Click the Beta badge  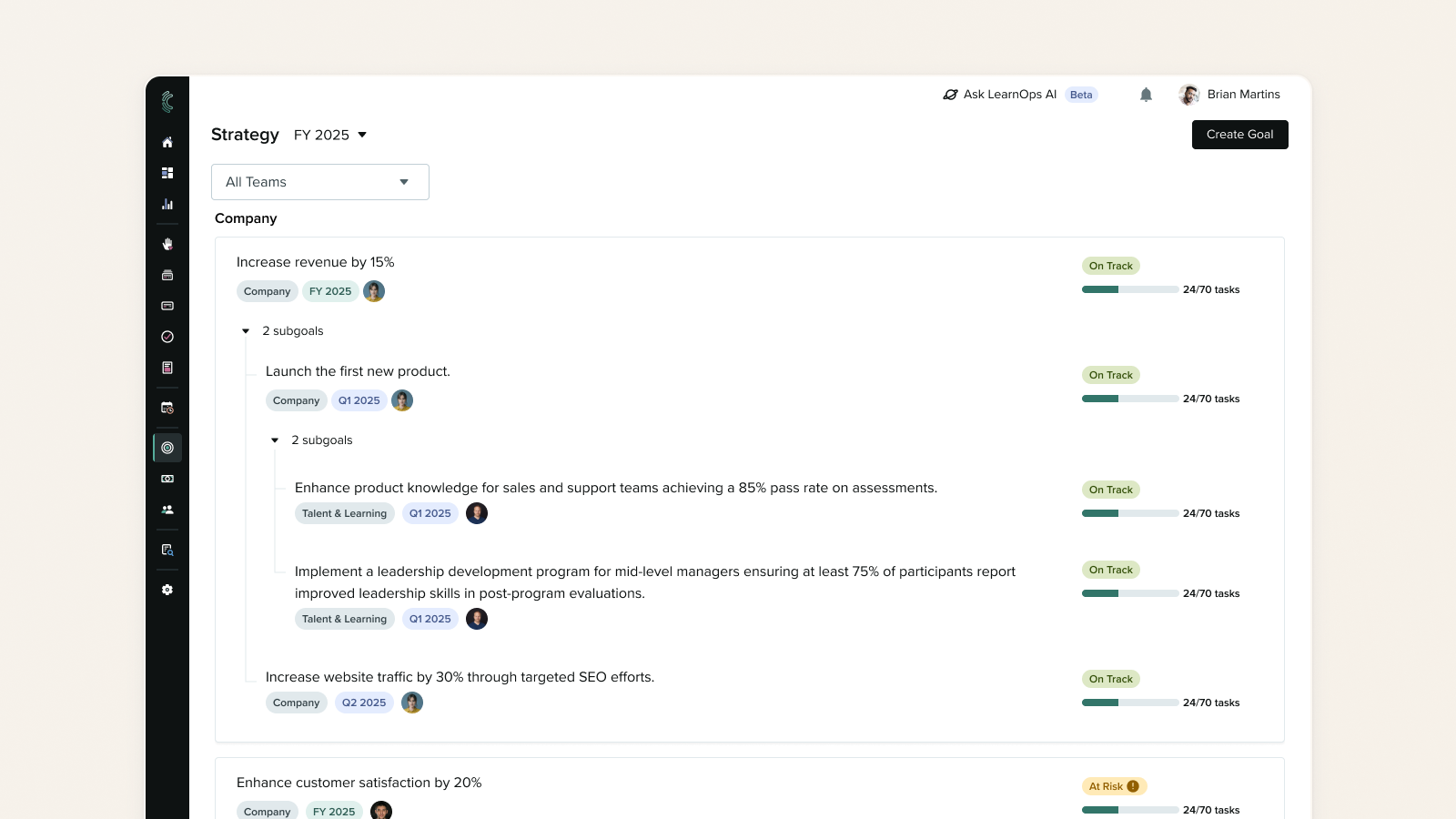1081,95
